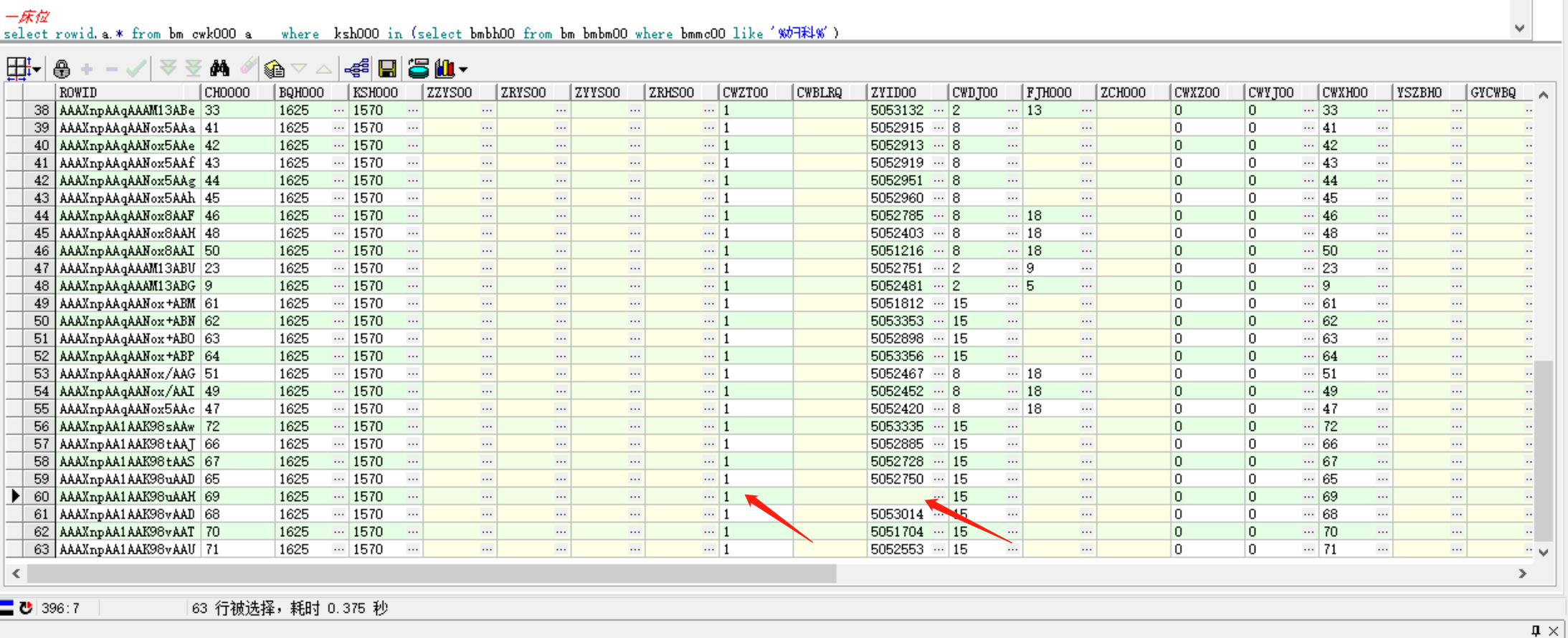Open the ellipsis button in row 55 FJH000 cell

tap(1087, 409)
